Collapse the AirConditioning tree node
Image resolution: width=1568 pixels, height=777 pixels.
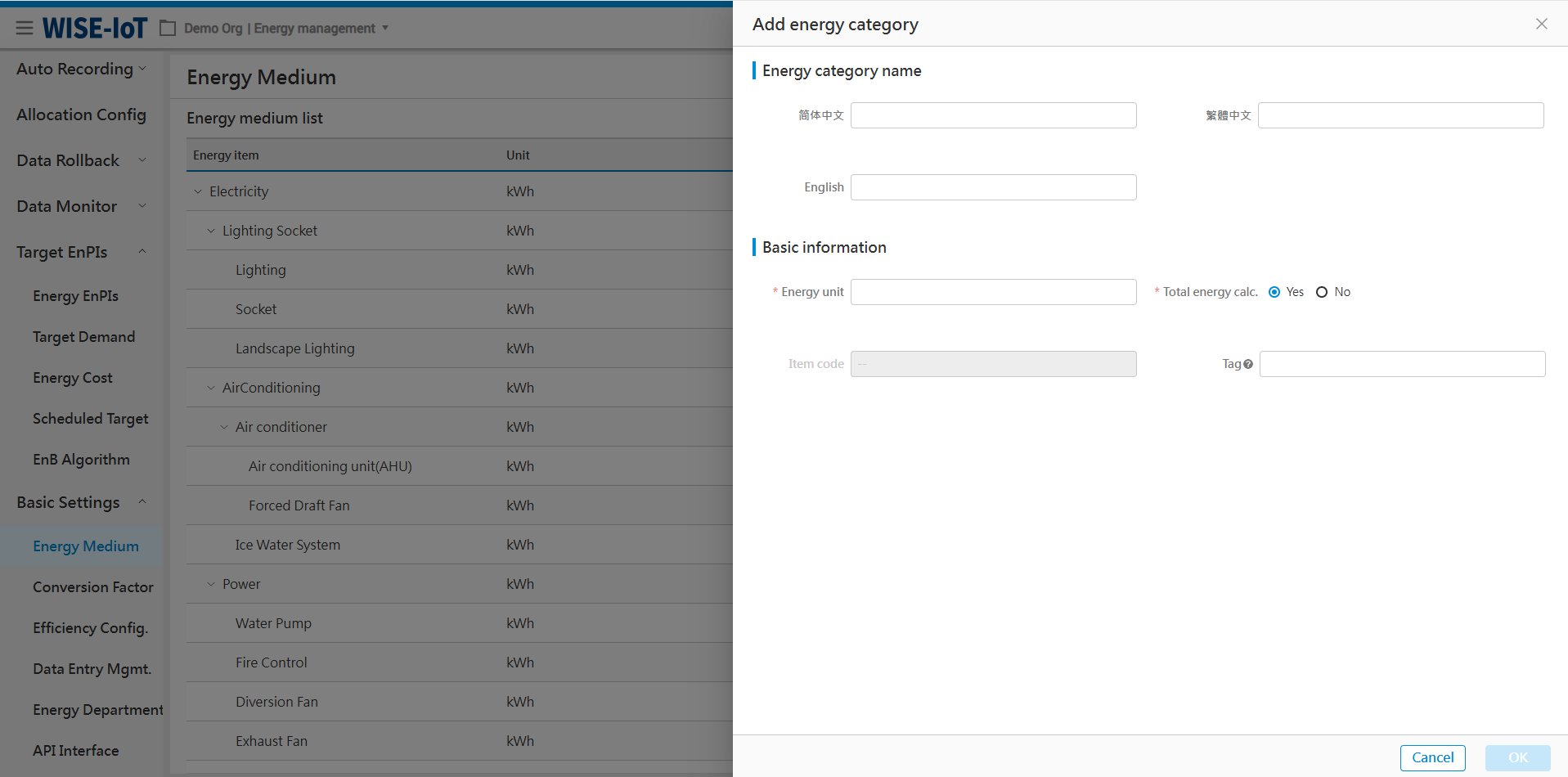pos(211,388)
